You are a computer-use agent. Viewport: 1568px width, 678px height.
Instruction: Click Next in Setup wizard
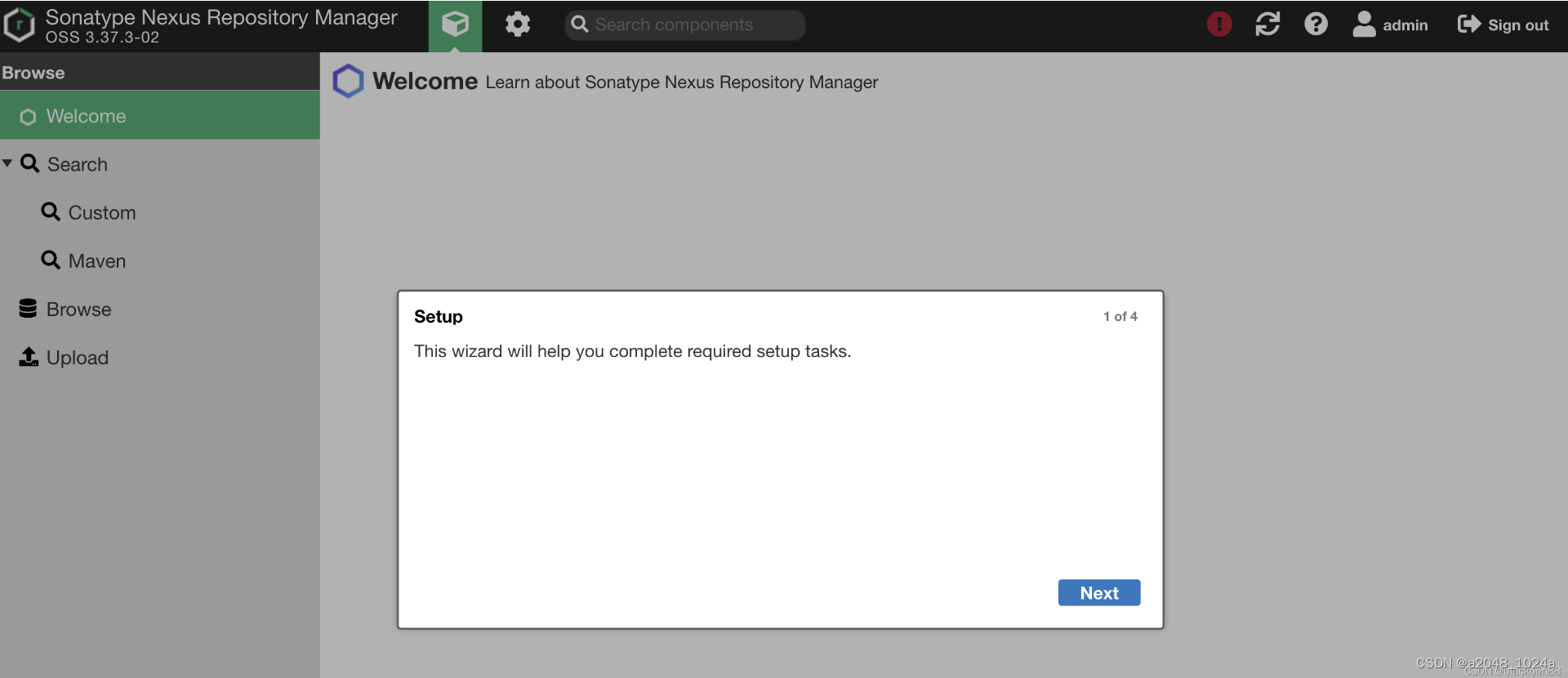pos(1099,593)
